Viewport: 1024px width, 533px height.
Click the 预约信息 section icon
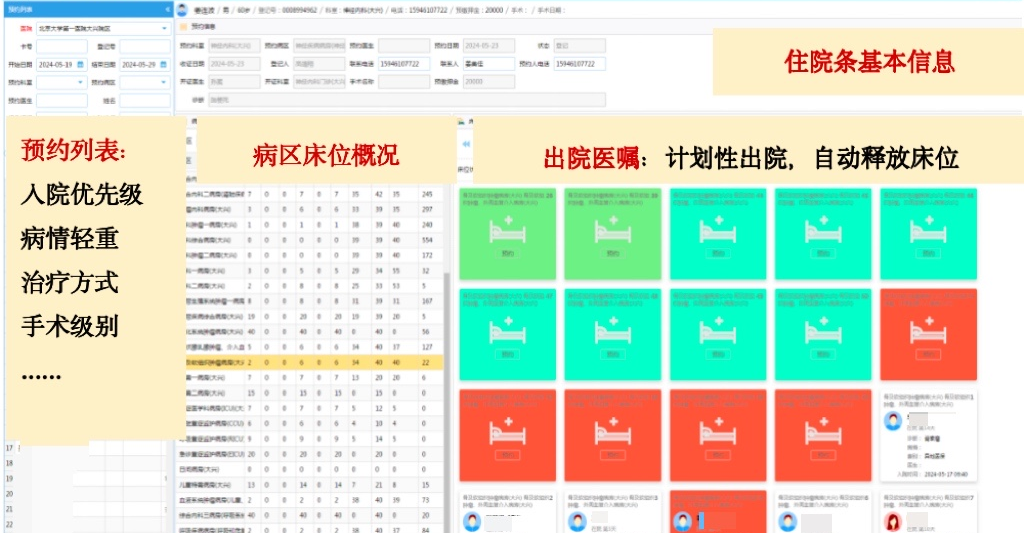click(184, 27)
